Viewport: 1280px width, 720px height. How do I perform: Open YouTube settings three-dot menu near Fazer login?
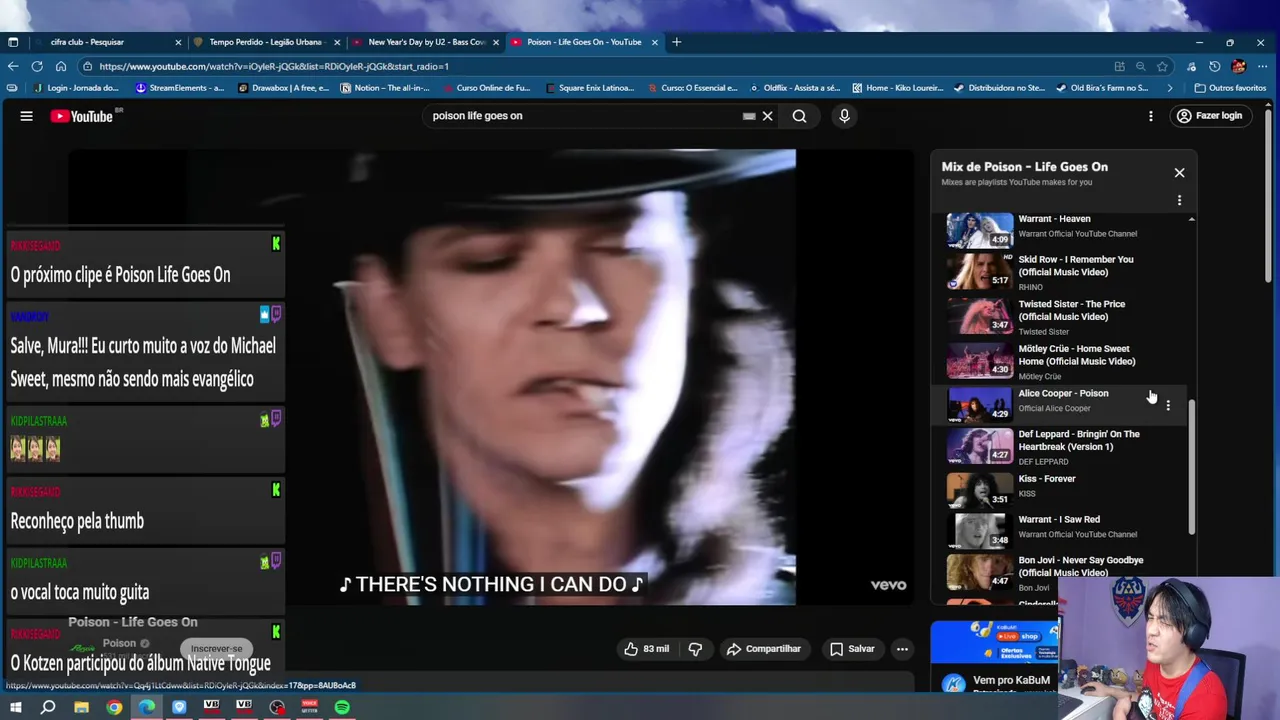pyautogui.click(x=1150, y=116)
